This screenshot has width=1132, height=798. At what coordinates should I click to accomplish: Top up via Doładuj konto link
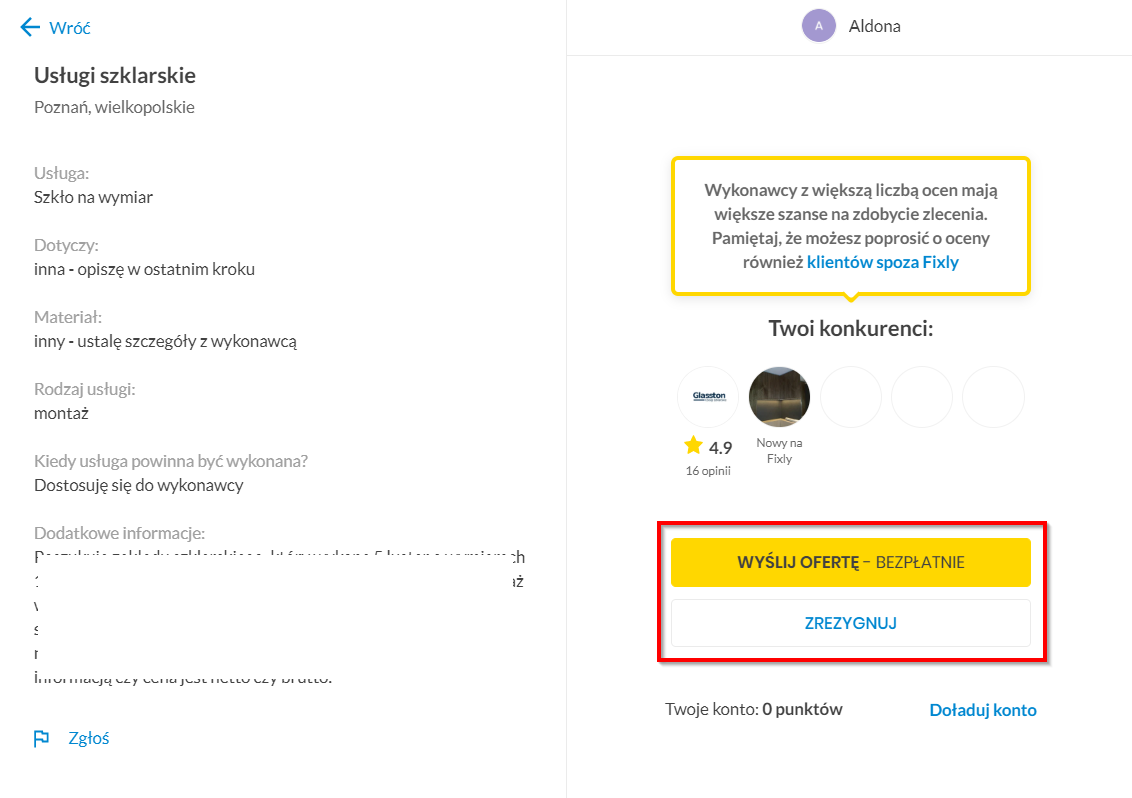point(983,710)
